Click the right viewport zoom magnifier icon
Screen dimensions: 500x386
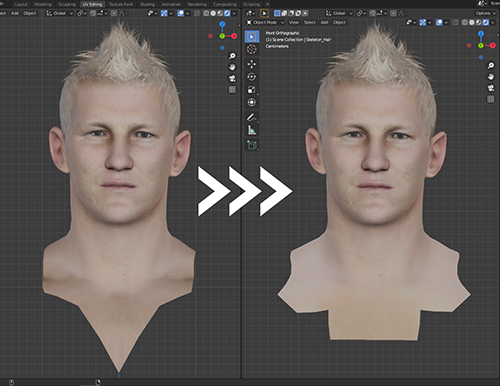(491, 66)
